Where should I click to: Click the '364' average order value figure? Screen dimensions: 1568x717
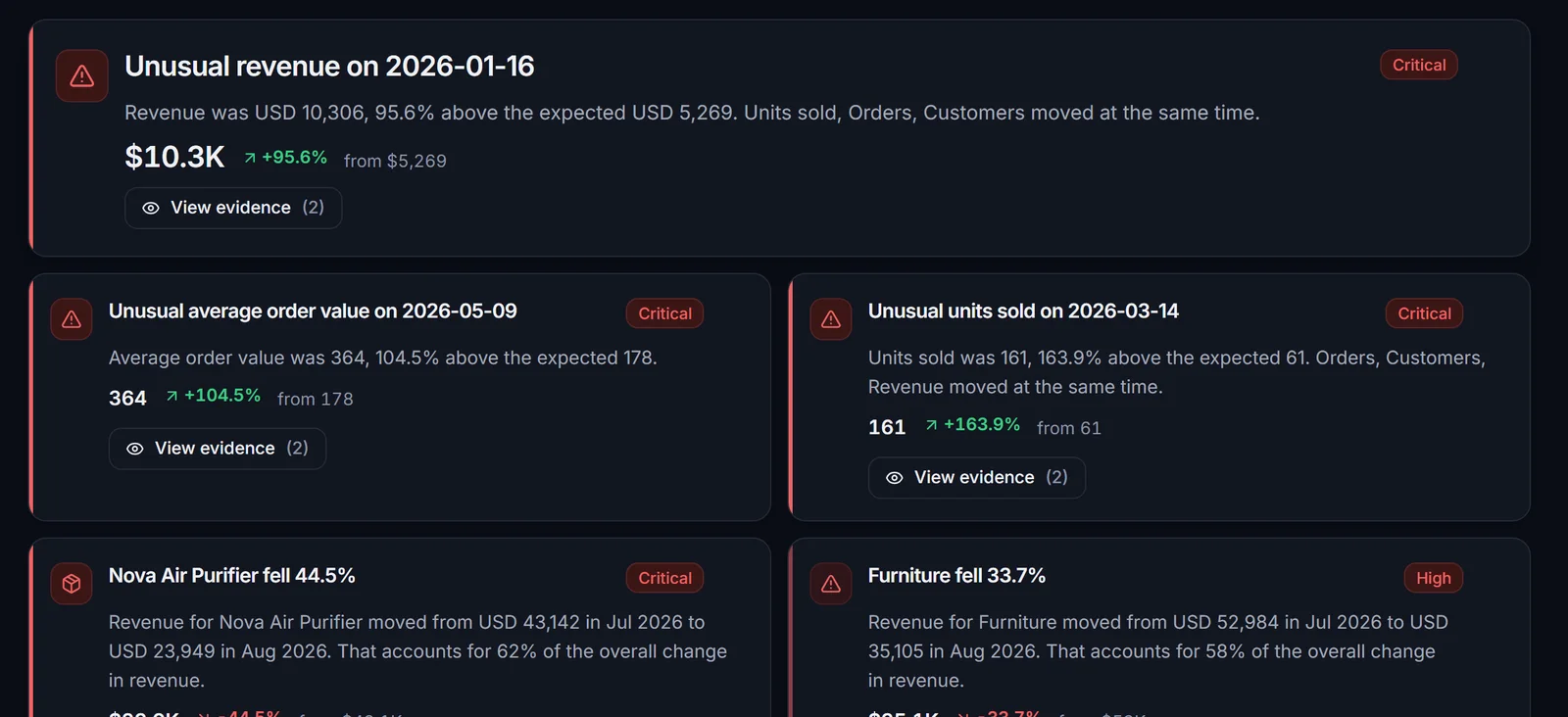127,398
